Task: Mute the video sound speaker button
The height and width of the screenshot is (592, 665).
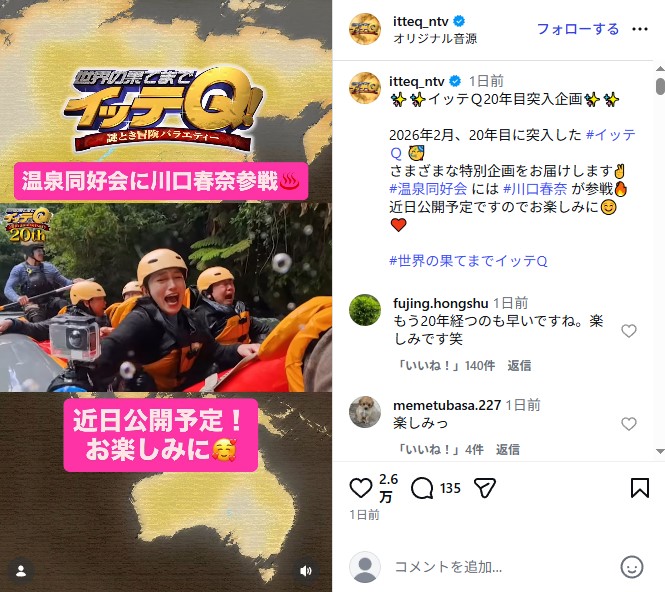Action: pyautogui.click(x=306, y=571)
